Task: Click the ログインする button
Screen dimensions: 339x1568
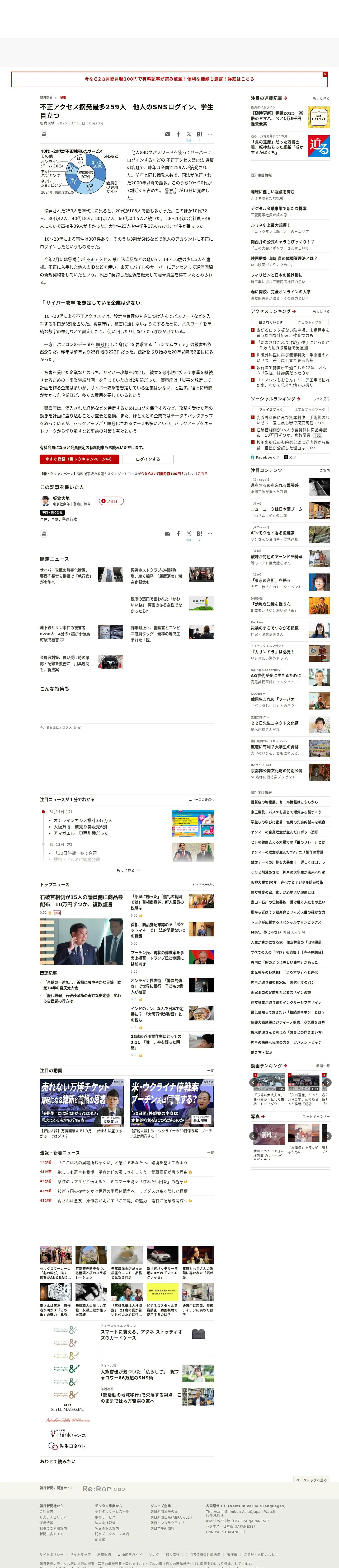Action: [148, 459]
